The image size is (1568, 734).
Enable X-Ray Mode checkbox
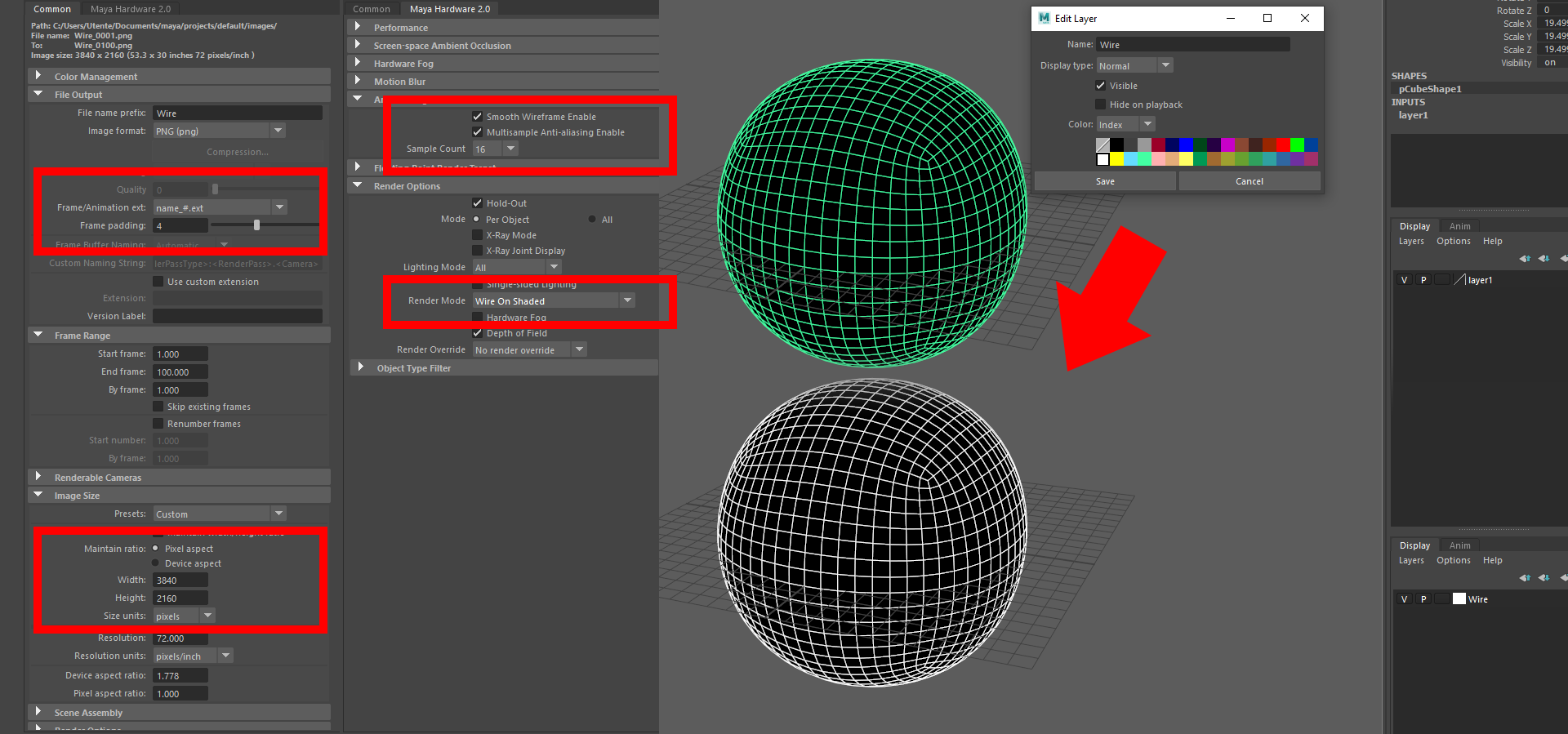tap(478, 235)
